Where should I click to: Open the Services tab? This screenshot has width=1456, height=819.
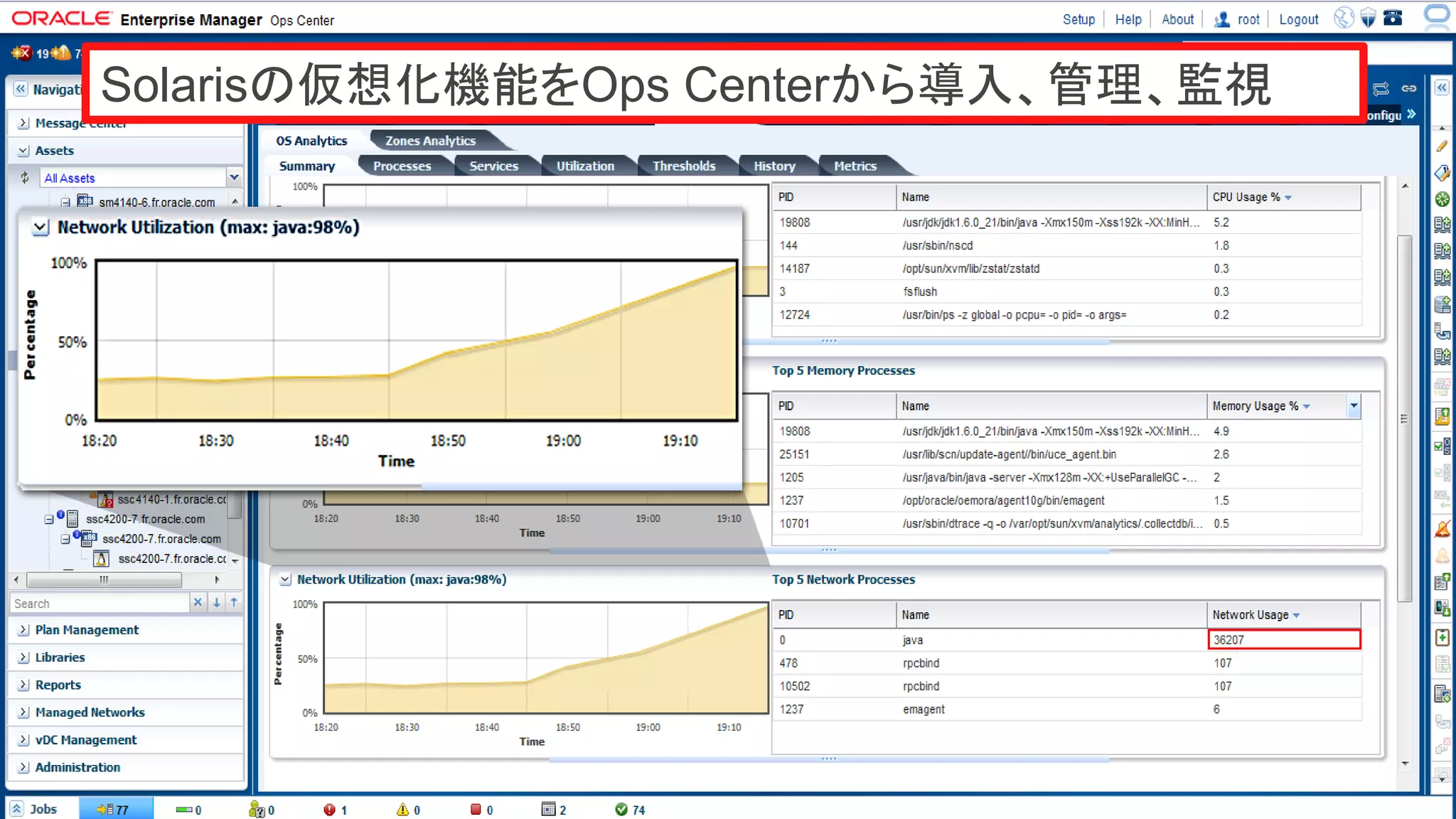point(494,166)
